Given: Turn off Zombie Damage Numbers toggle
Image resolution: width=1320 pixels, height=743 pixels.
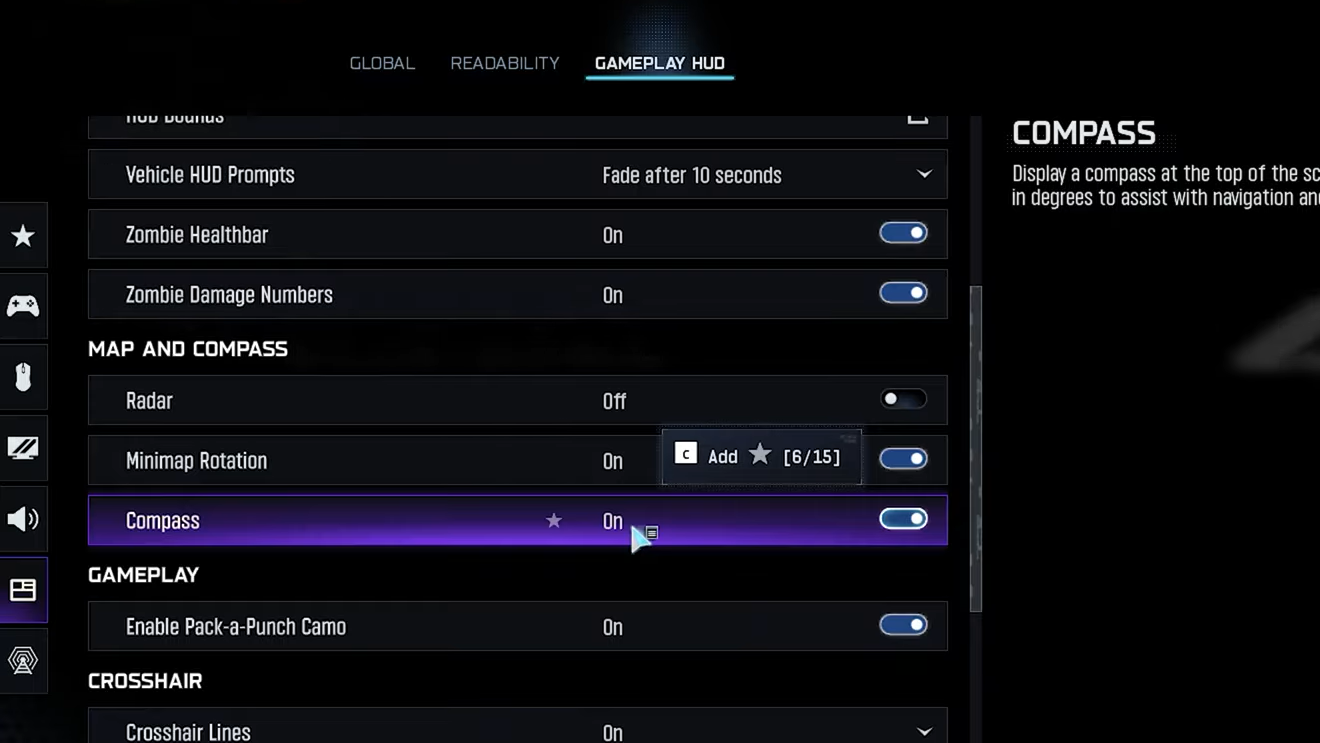Looking at the screenshot, I should point(903,293).
